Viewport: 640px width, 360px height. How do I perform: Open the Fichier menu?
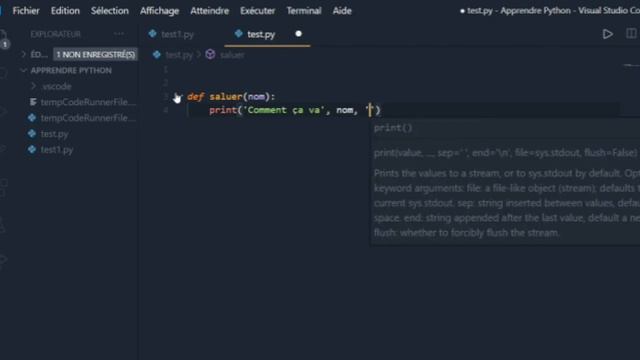pyautogui.click(x=26, y=11)
